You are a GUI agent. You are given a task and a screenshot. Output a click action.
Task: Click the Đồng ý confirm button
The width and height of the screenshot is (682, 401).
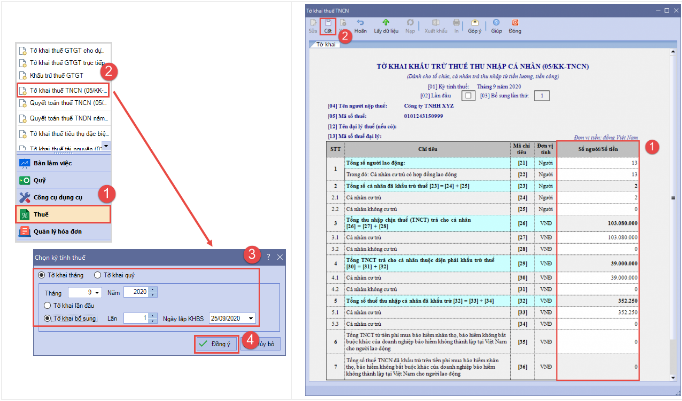216,344
